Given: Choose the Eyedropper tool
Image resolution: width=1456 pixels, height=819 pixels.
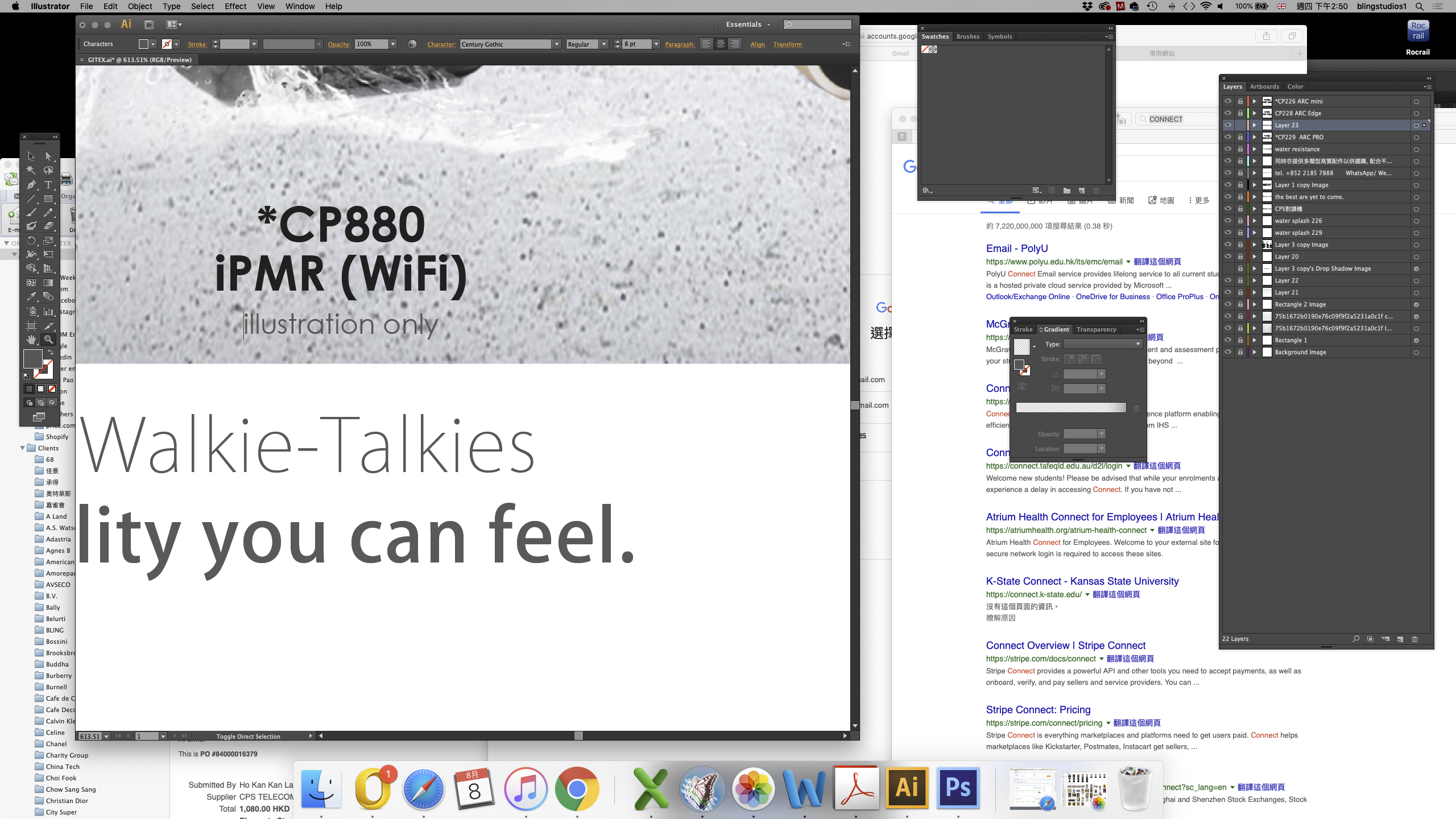Looking at the screenshot, I should click(x=31, y=296).
